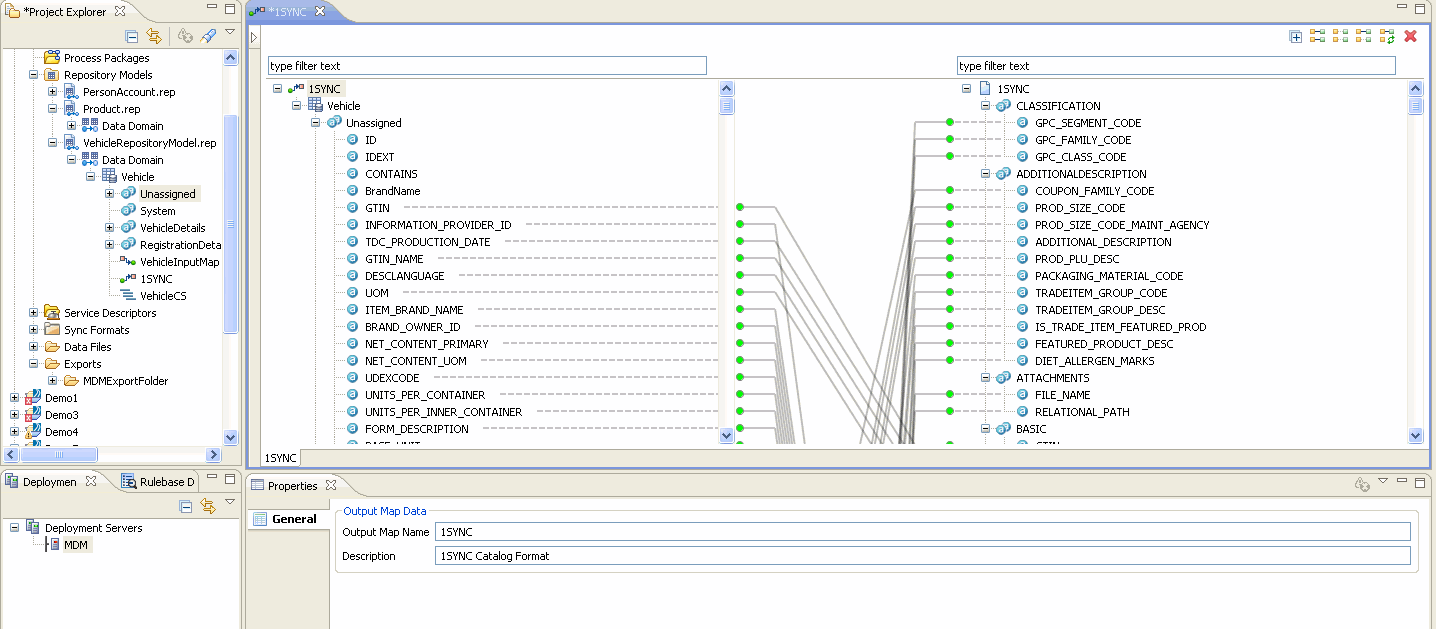Collapse the Repository Models node
The image size is (1436, 629).
pos(33,75)
